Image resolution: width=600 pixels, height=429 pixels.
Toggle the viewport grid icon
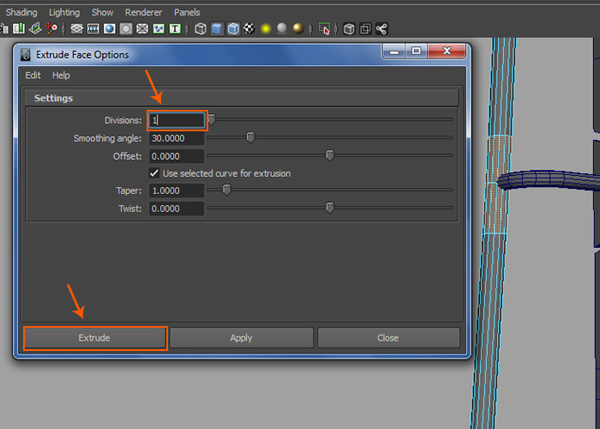pos(77,29)
